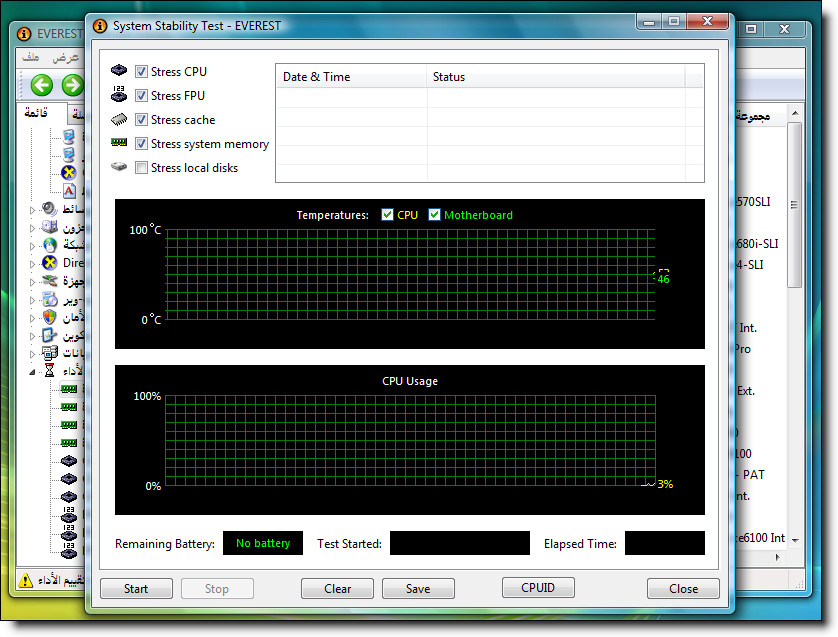Disable the Stress cache checkbox
Image resolution: width=838 pixels, height=637 pixels.
click(141, 120)
